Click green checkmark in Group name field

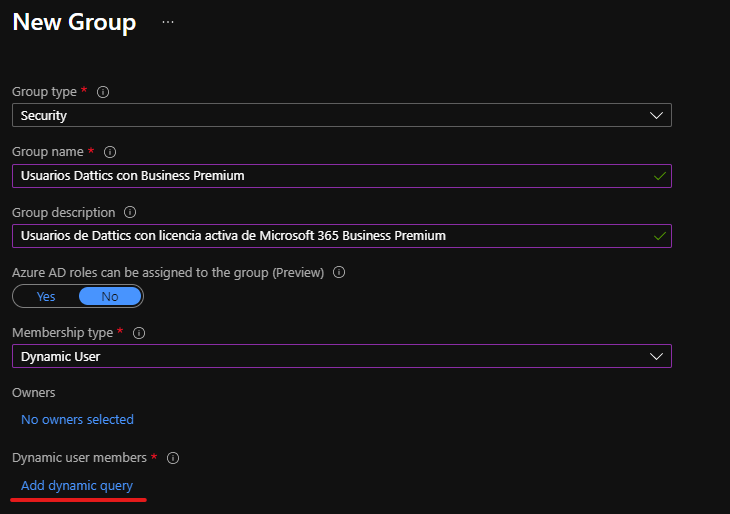tap(658, 176)
